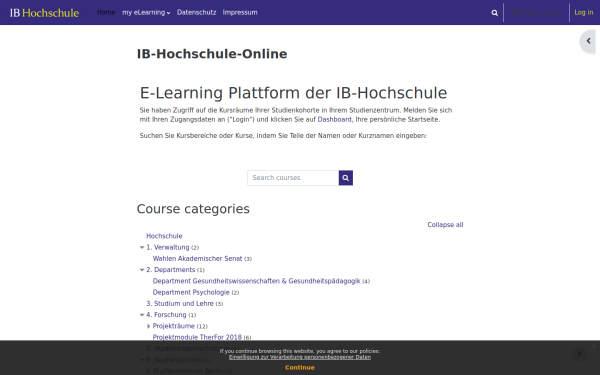The image size is (600, 375).
Task: Follow the Dashboard link in intro text
Action: tap(334, 119)
